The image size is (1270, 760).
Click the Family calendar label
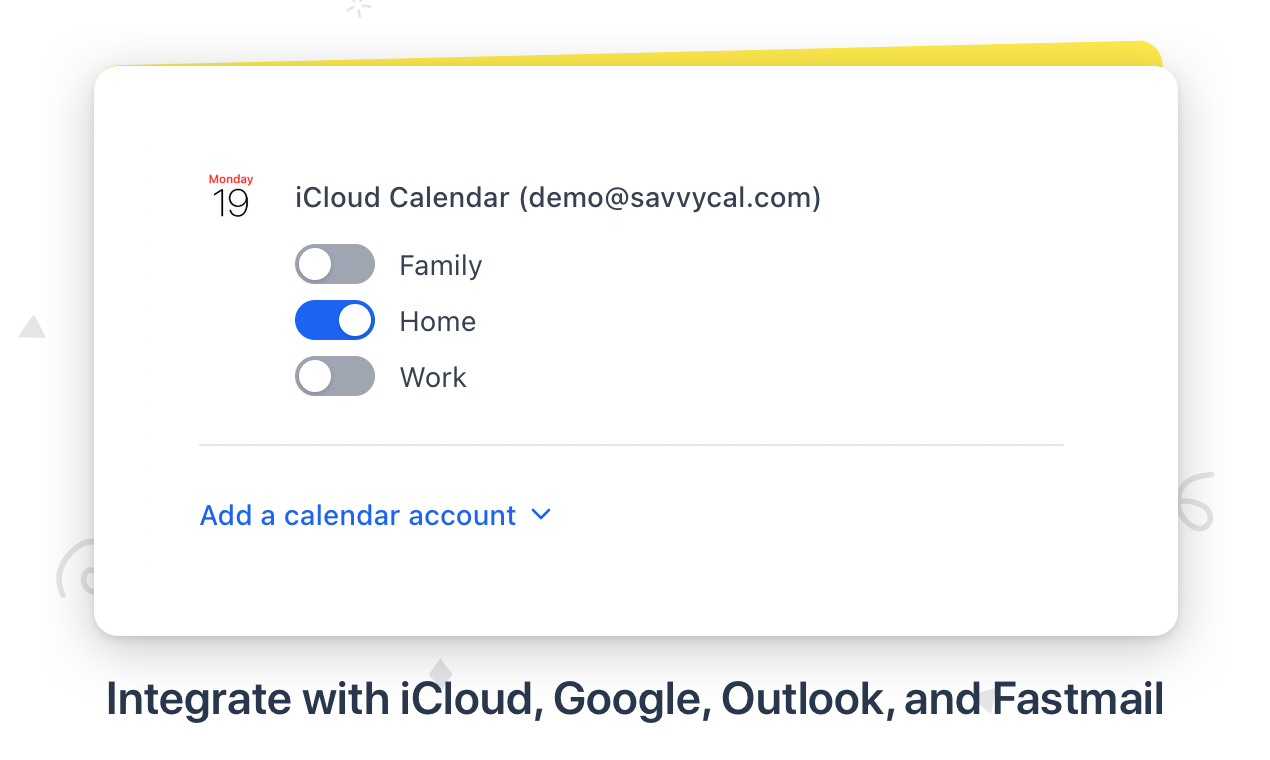click(x=440, y=265)
